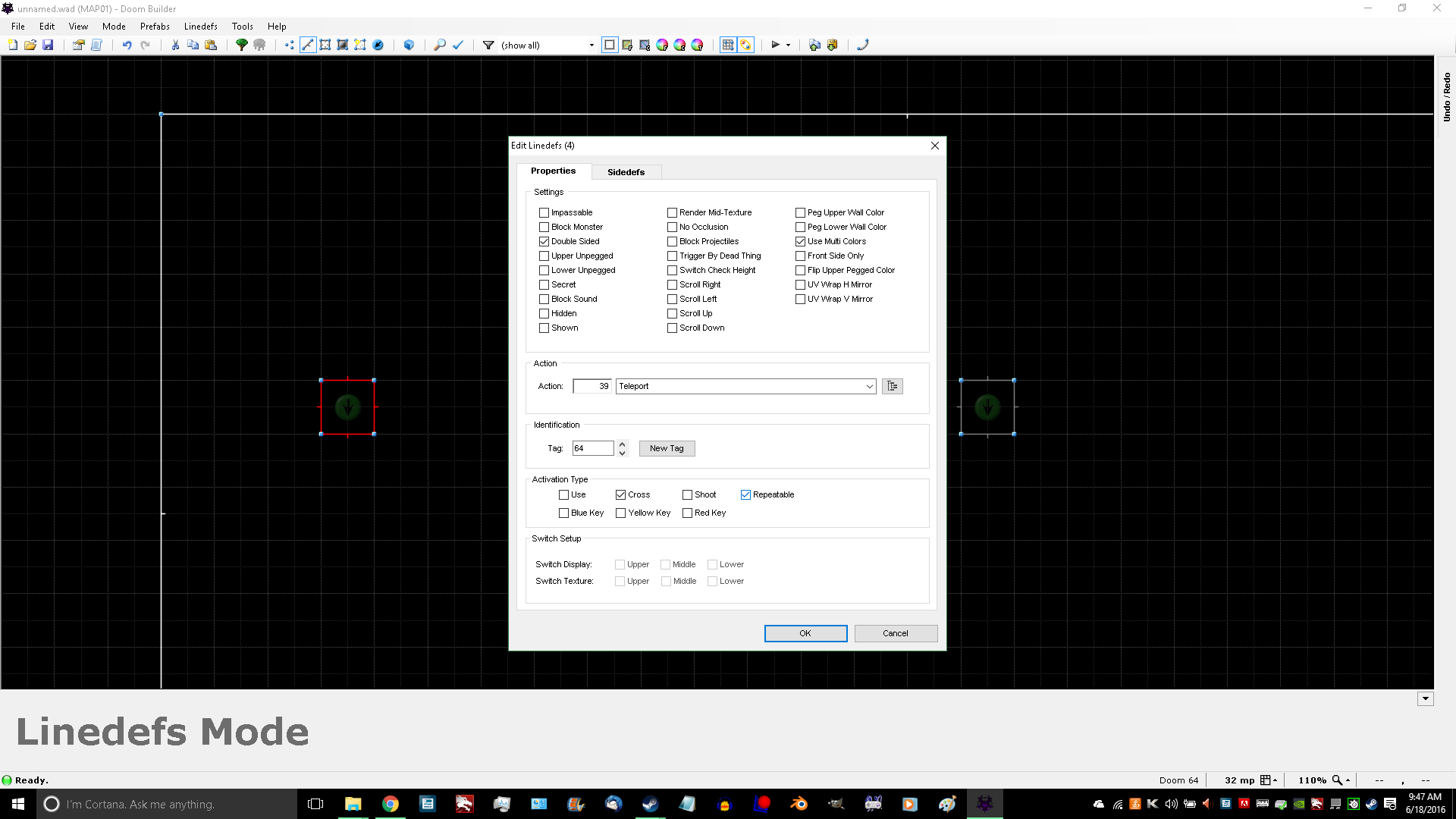This screenshot has height=819, width=1456.
Task: Open the Prefabs menu
Action: (x=155, y=26)
